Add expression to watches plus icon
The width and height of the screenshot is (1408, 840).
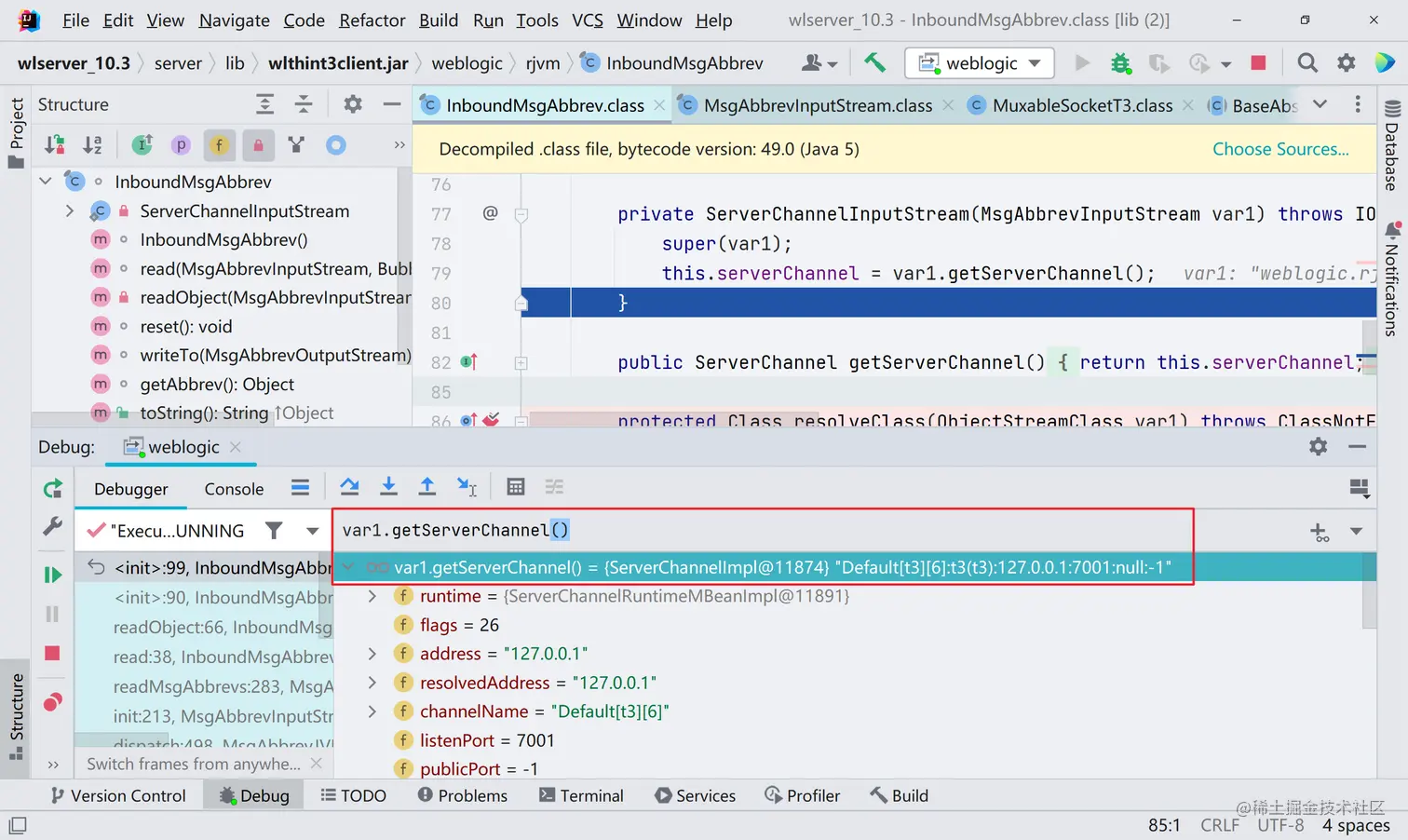1319,532
